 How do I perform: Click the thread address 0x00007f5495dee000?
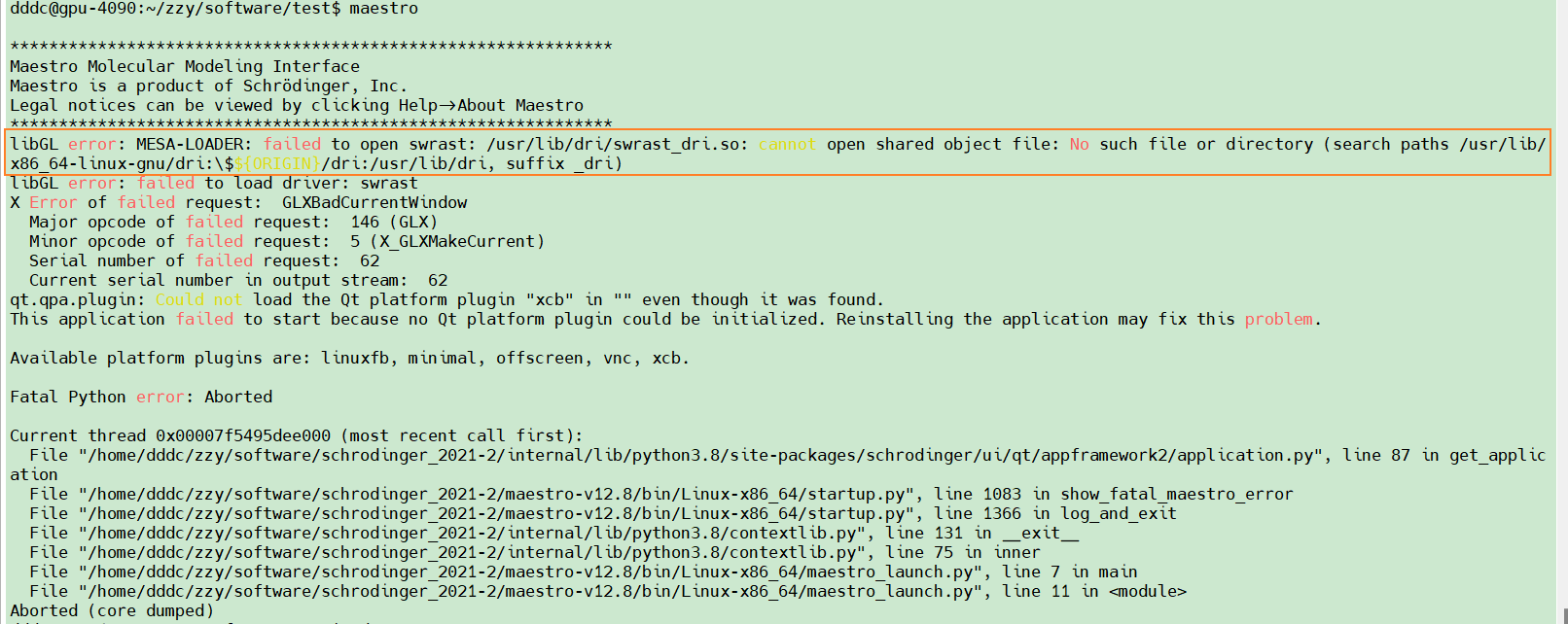(243, 435)
